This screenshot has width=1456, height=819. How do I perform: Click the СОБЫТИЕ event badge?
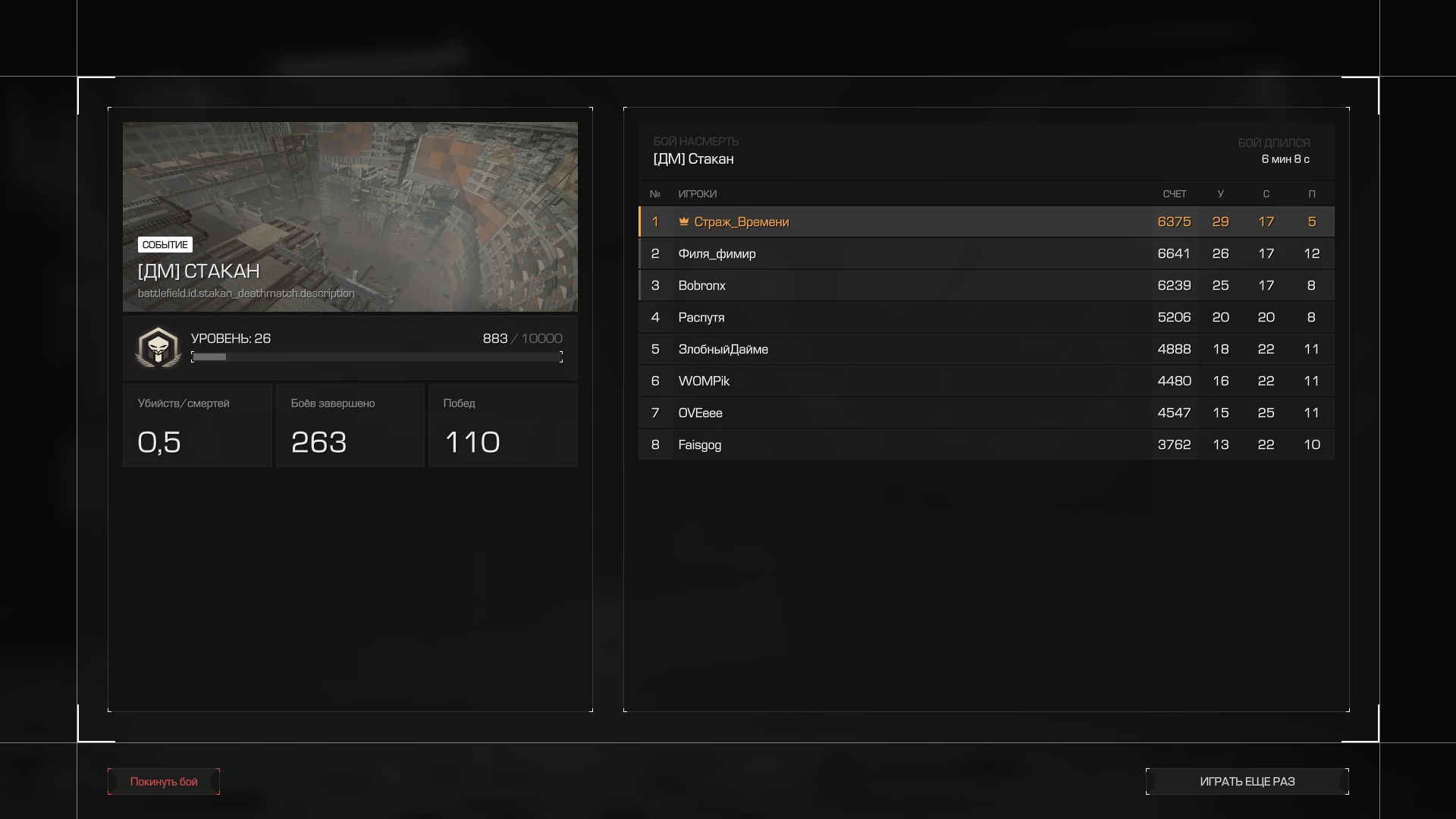[x=165, y=245]
